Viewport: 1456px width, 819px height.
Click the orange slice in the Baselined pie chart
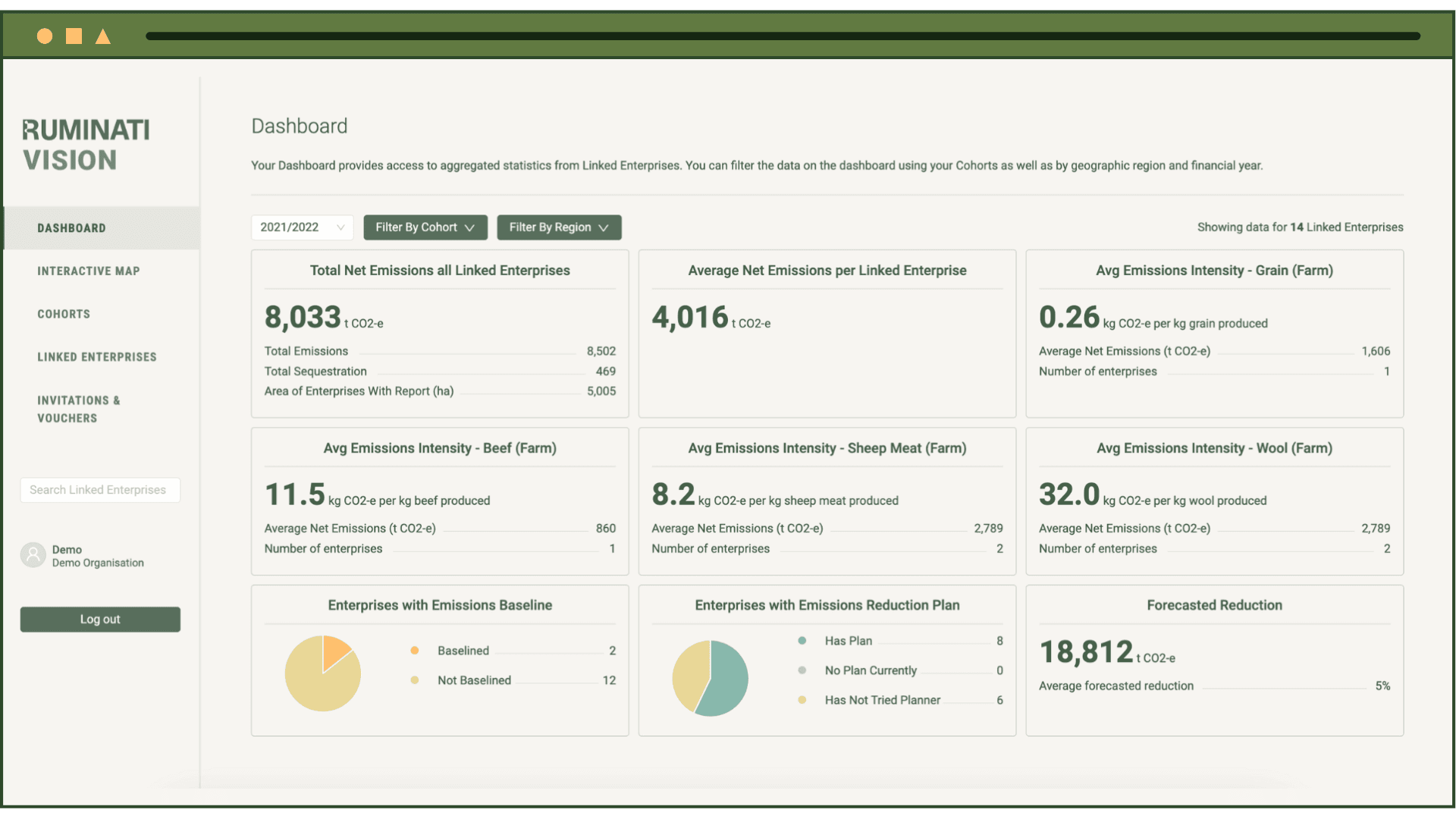[336, 651]
